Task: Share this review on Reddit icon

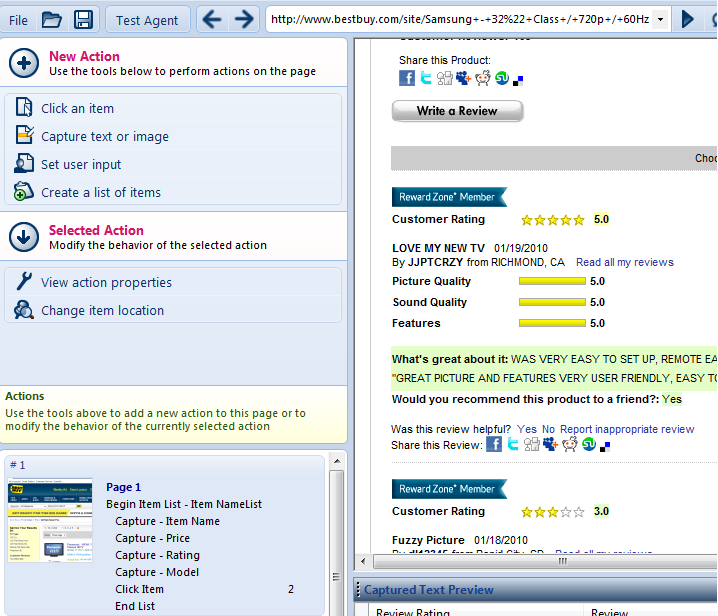Action: [570, 444]
